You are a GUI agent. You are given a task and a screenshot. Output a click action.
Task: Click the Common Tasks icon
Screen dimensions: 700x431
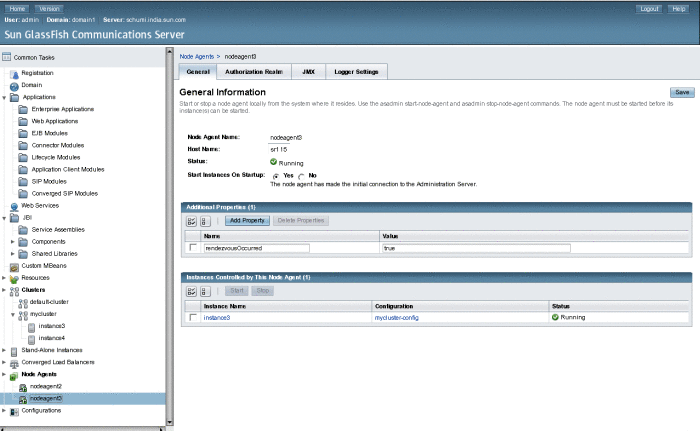(6, 57)
